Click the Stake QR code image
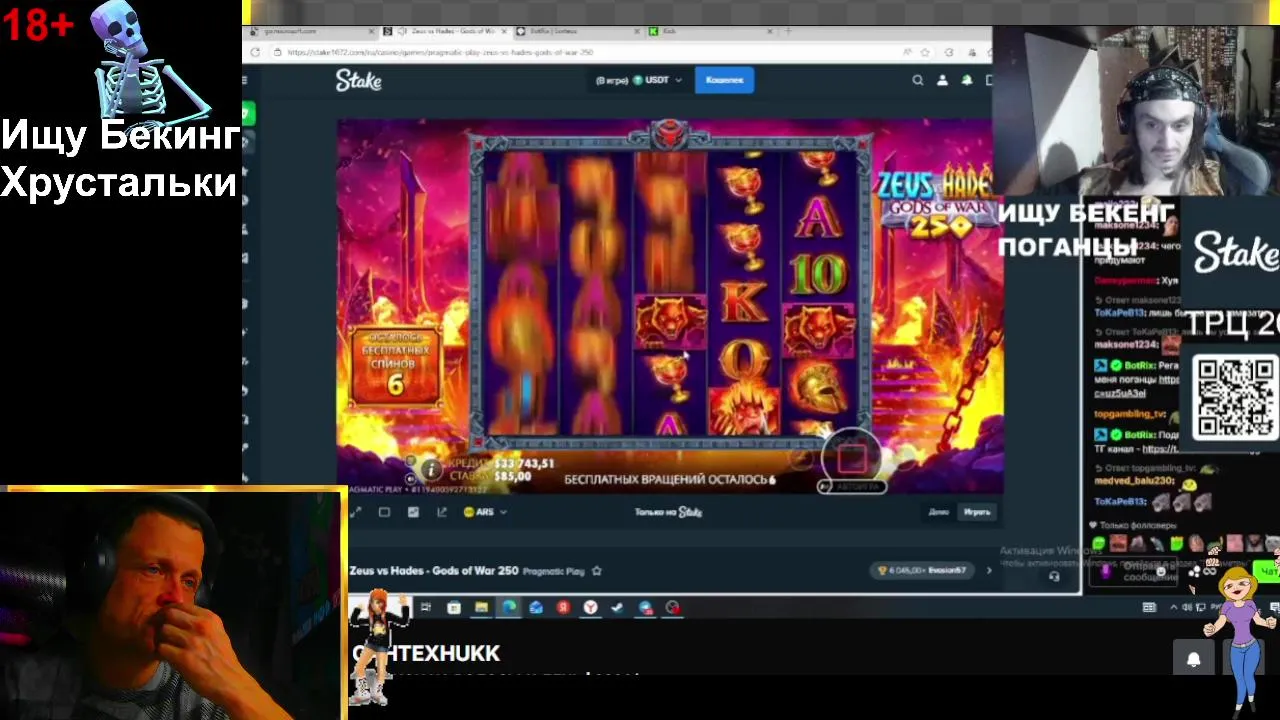This screenshot has height=720, width=1280. click(1236, 398)
